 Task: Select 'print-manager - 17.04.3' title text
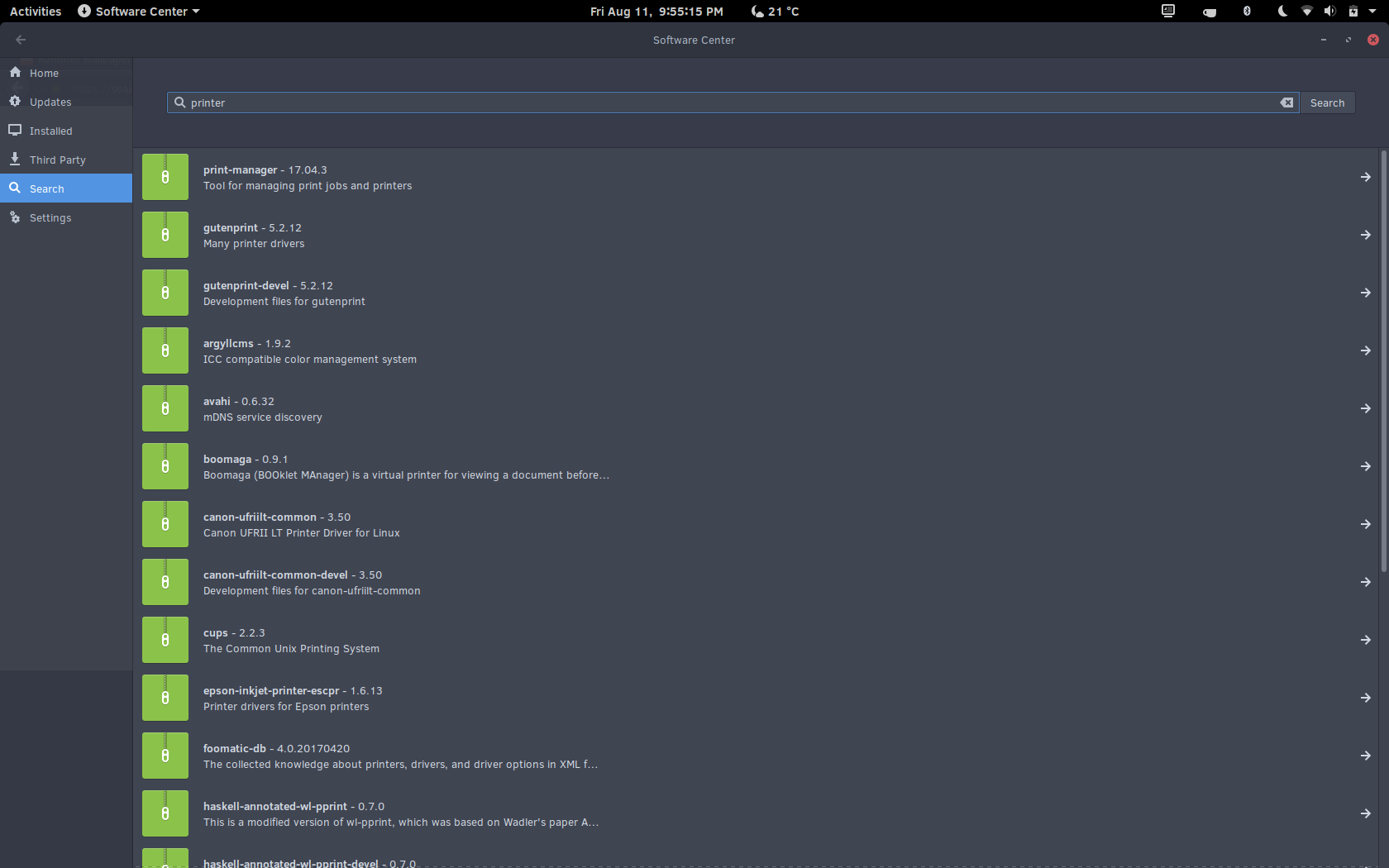pos(265,169)
